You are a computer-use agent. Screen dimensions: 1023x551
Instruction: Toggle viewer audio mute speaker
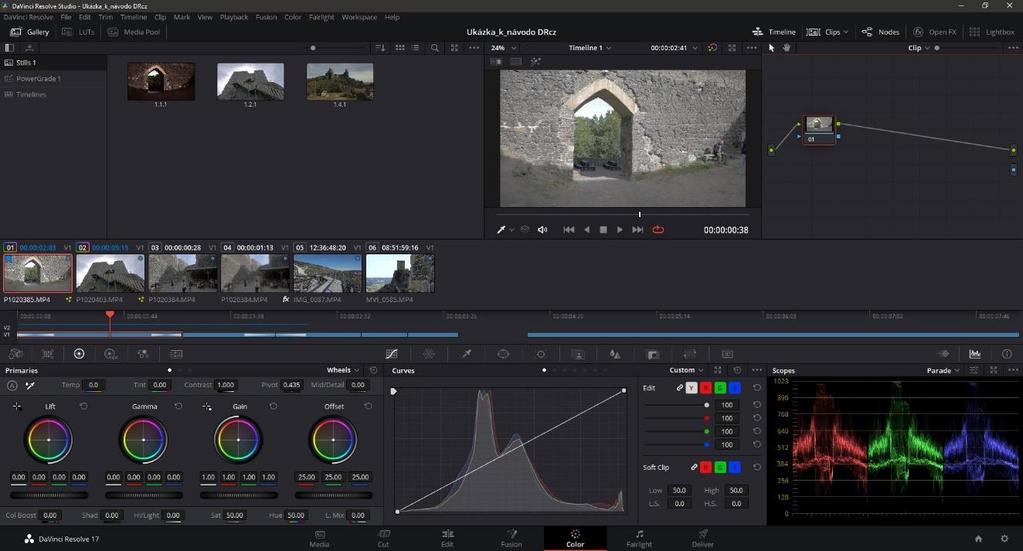point(542,230)
